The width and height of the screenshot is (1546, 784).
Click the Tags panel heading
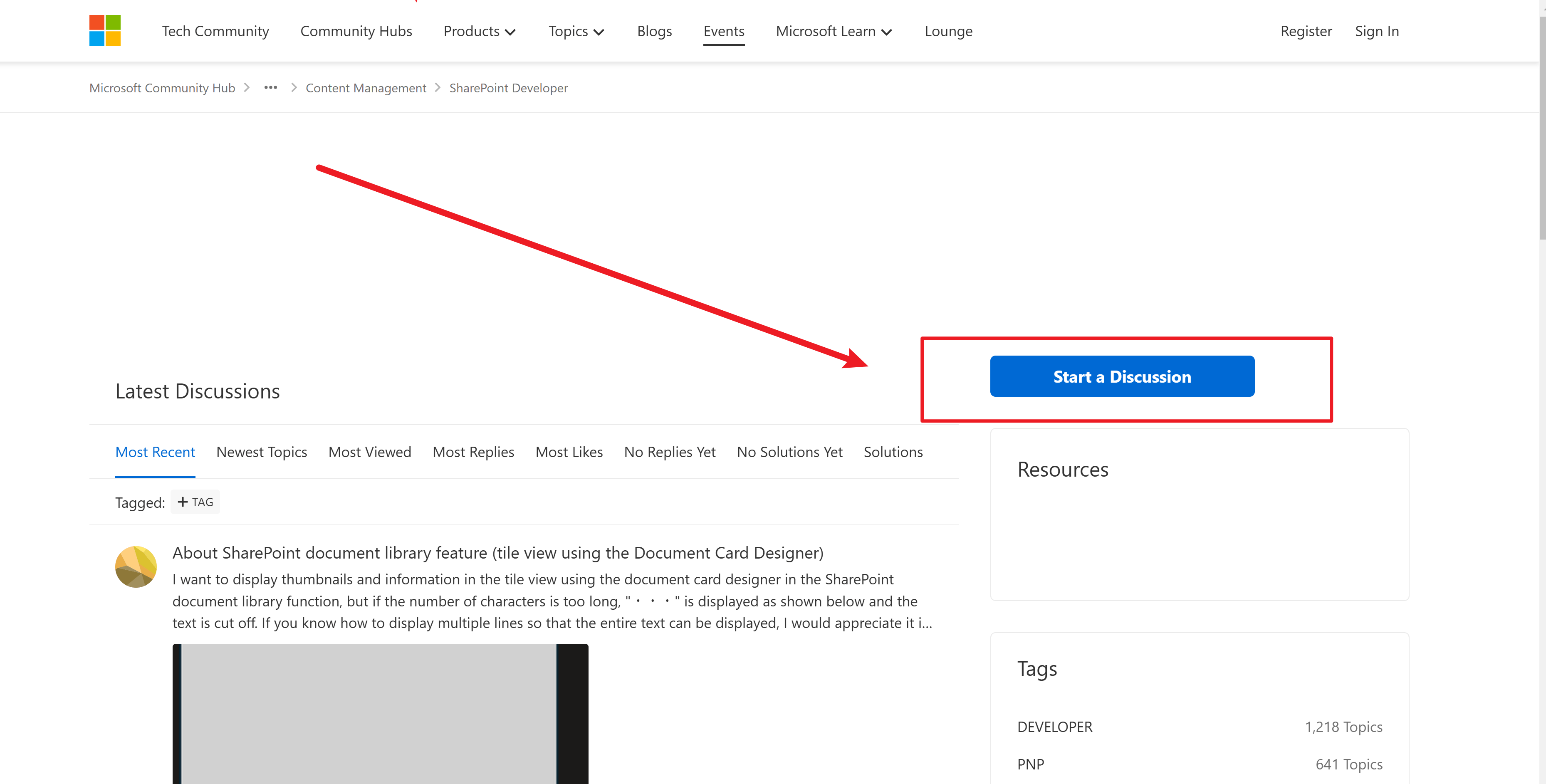1037,669
